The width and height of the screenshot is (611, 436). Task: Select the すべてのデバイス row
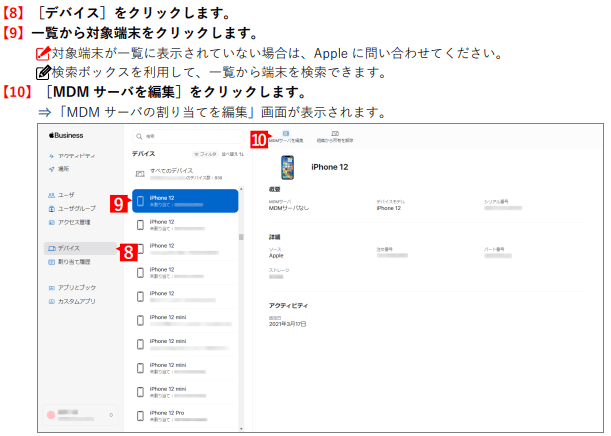[x=185, y=174]
